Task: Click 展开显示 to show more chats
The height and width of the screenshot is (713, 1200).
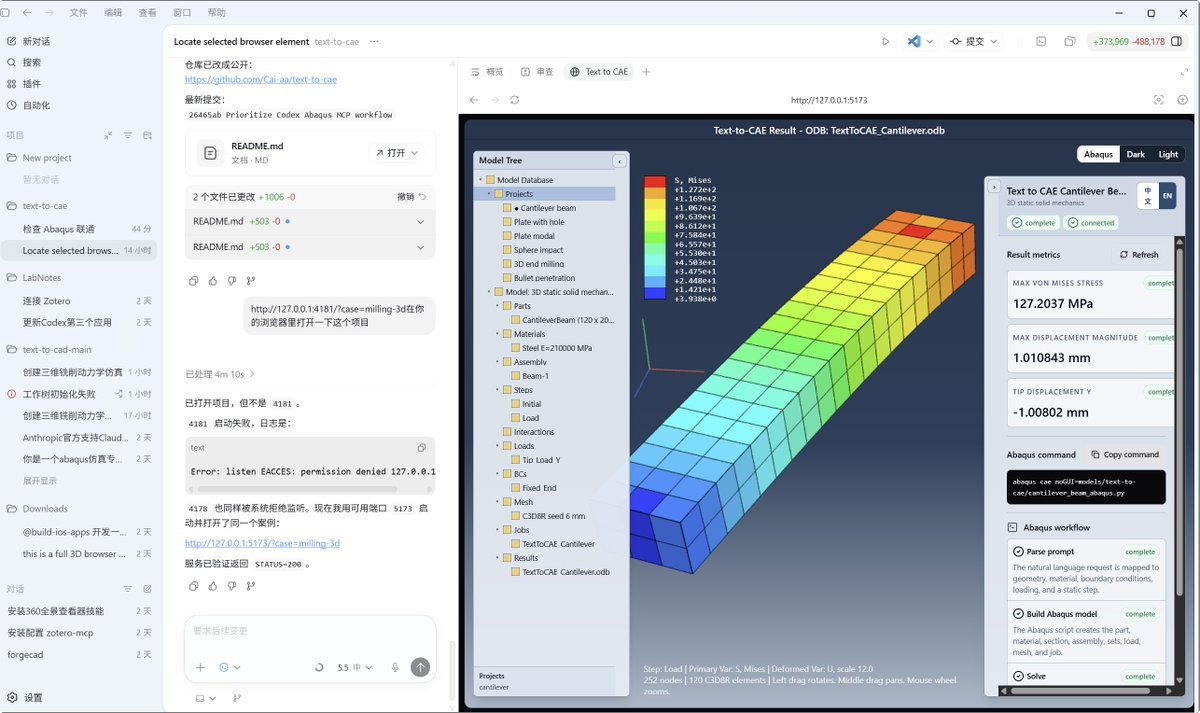Action: pyautogui.click(x=40, y=480)
